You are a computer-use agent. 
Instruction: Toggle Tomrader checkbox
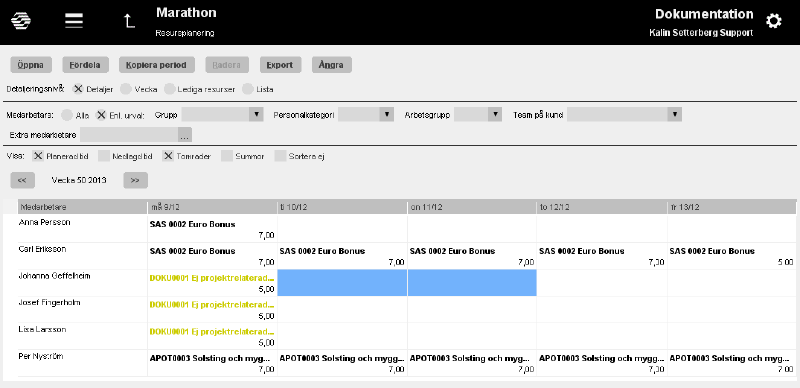(168, 156)
